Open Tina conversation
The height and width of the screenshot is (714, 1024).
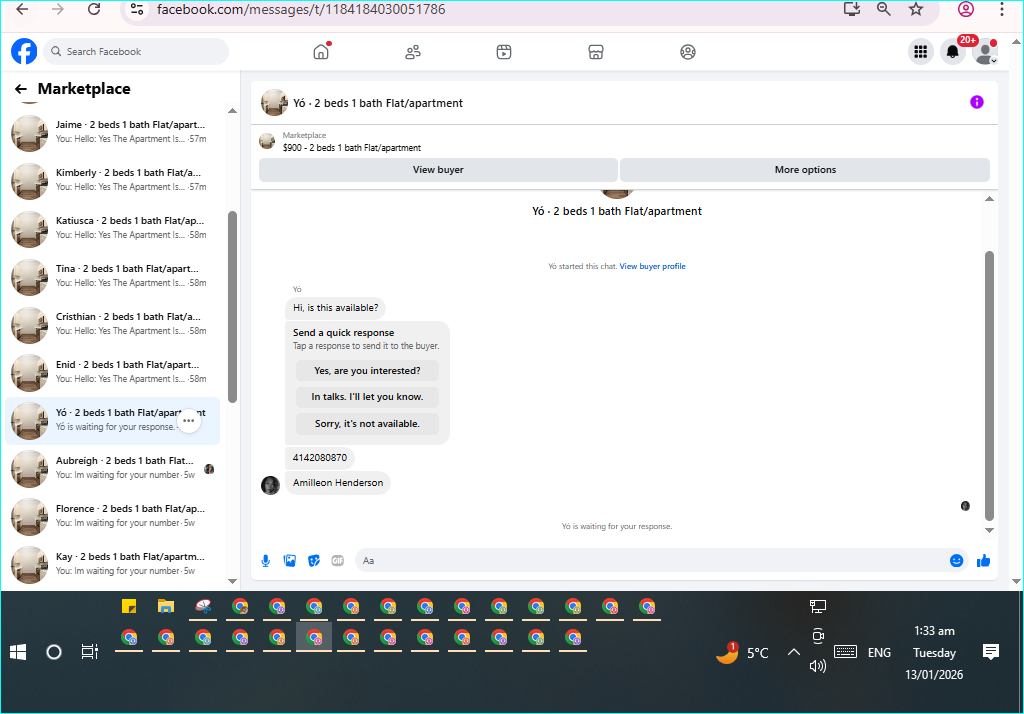tap(112, 277)
